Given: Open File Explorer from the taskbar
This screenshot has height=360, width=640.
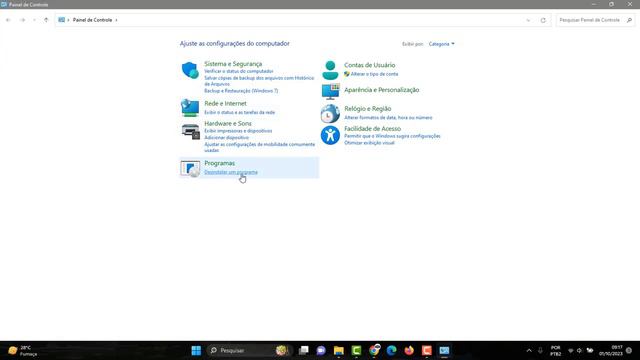Looking at the screenshot, I should (x=339, y=351).
